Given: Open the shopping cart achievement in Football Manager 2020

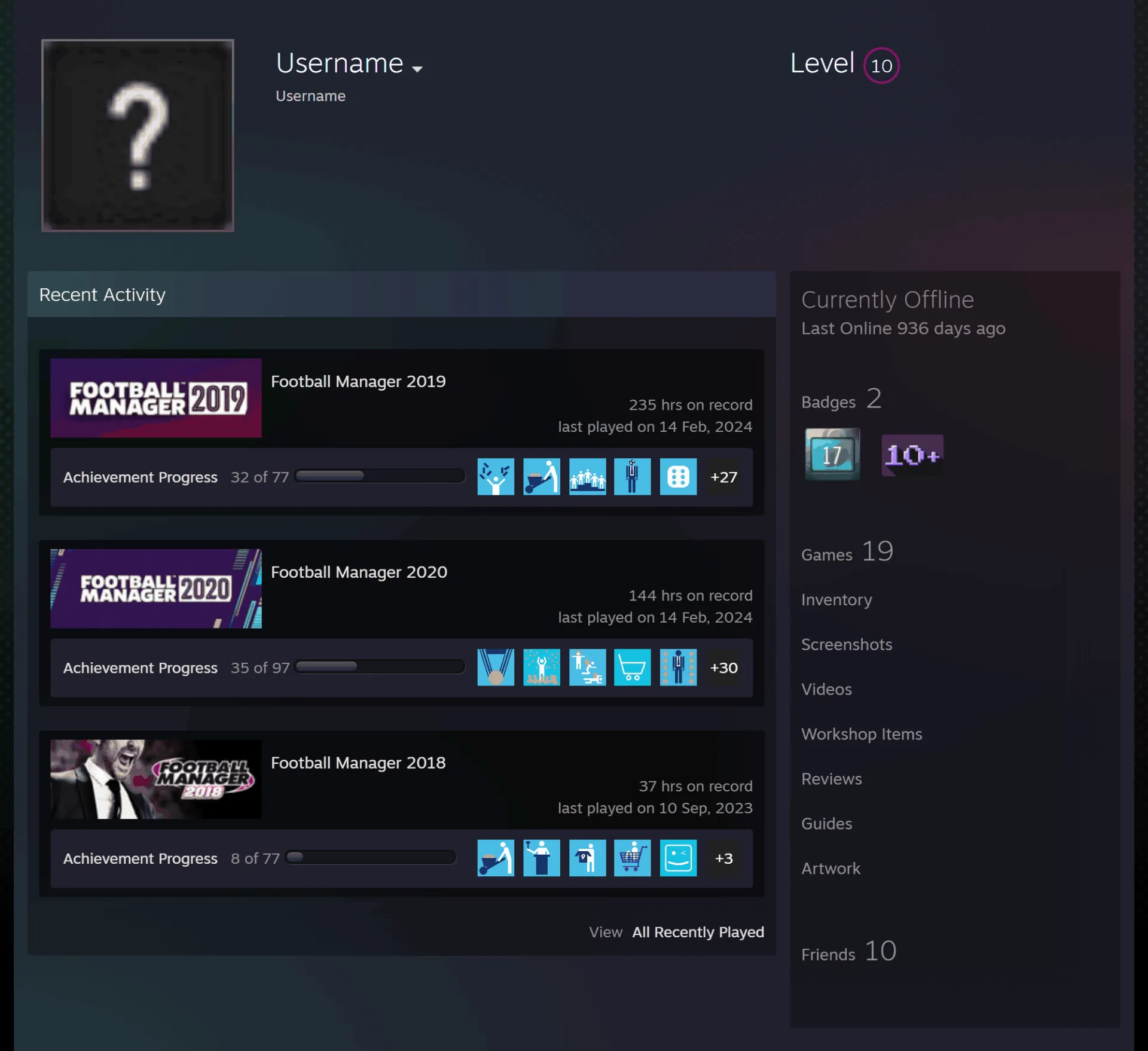Looking at the screenshot, I should click(x=633, y=667).
